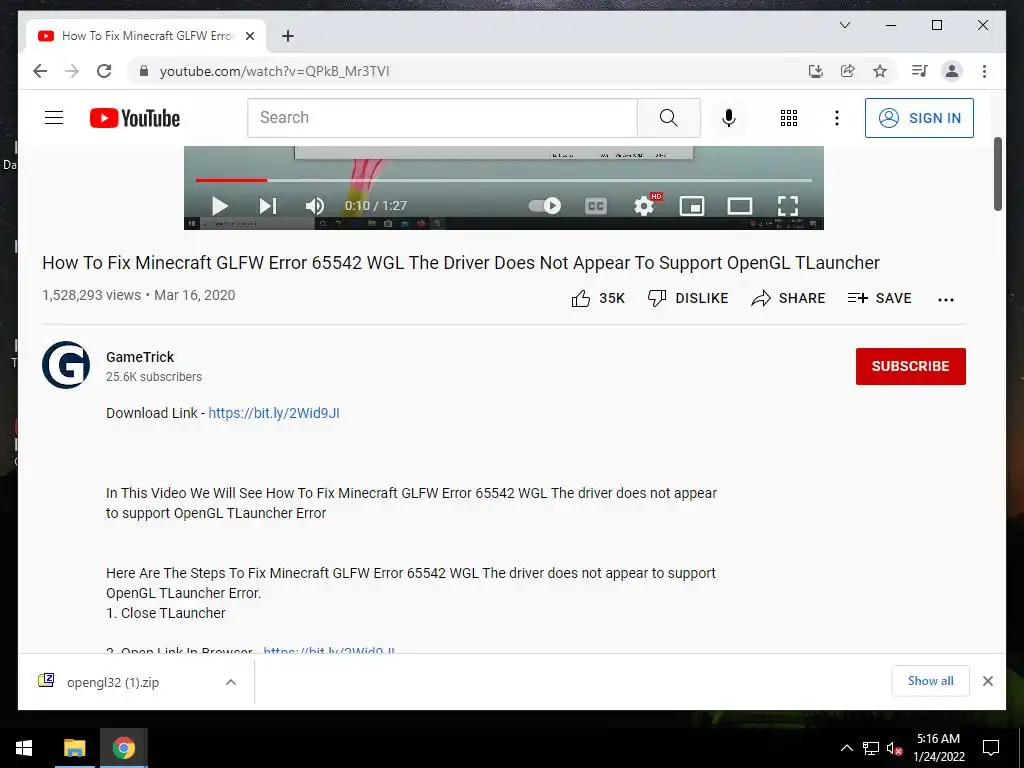Screen dimensions: 1024x768
Task: Close the YouTube tab
Action: [x=249, y=36]
